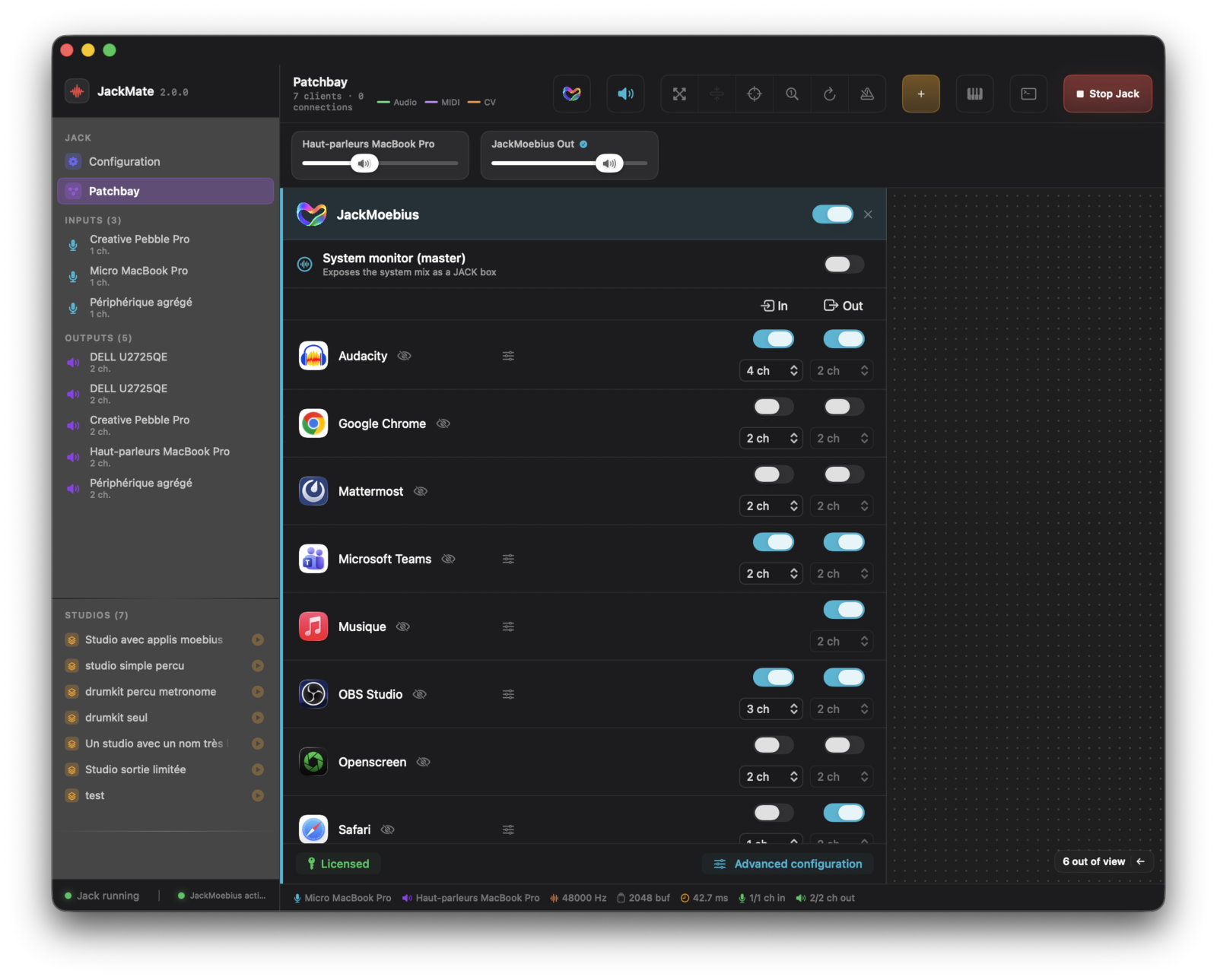
Task: Click the 6 out of view button
Action: click(1103, 861)
